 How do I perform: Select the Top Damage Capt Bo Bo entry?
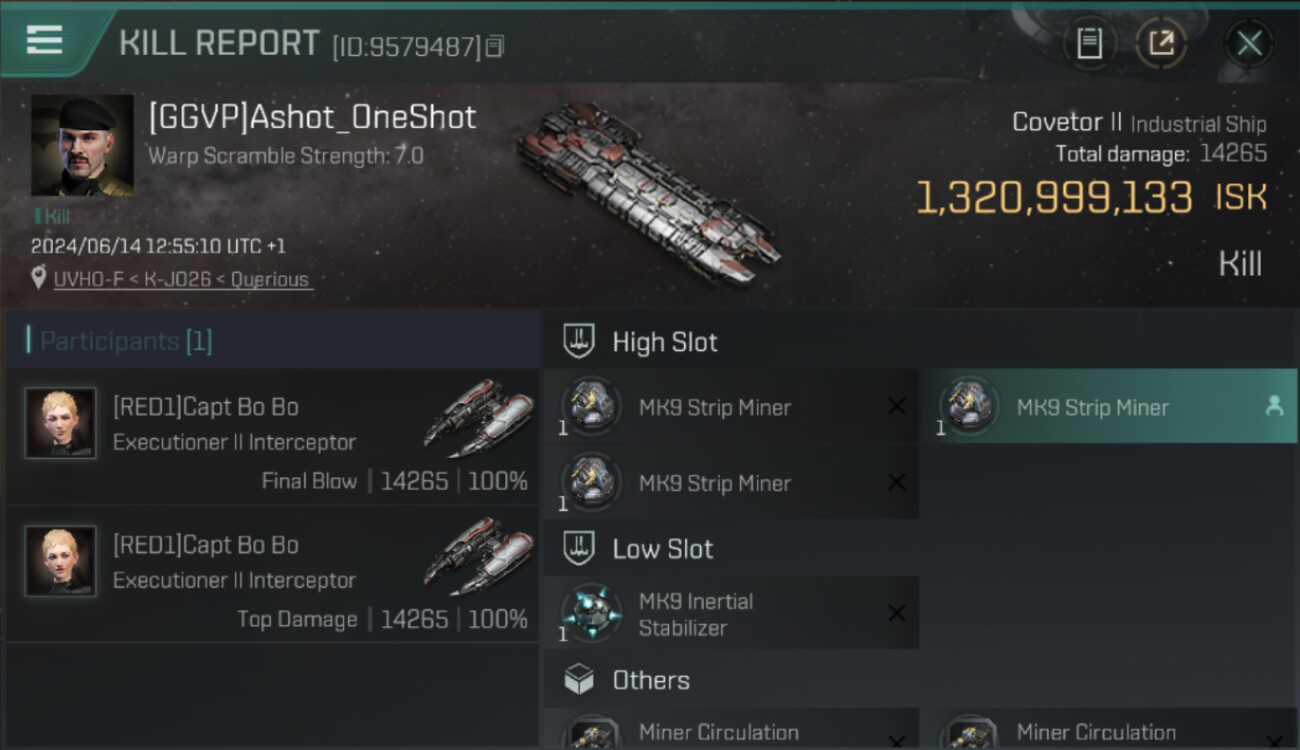(x=272, y=575)
